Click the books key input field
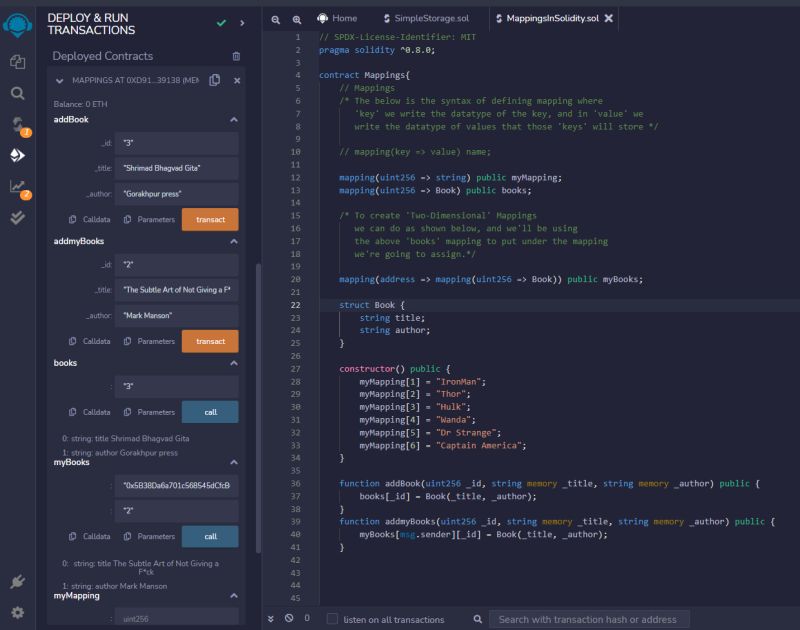Image resolution: width=800 pixels, height=630 pixels. tap(177, 387)
